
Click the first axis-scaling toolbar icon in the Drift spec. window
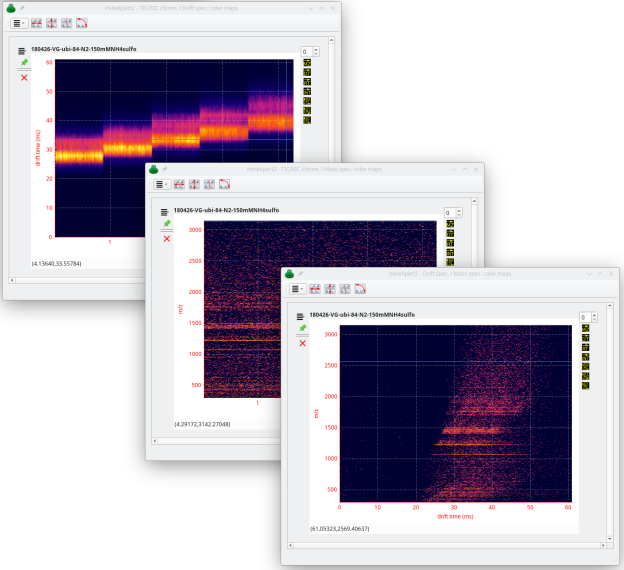click(36, 23)
